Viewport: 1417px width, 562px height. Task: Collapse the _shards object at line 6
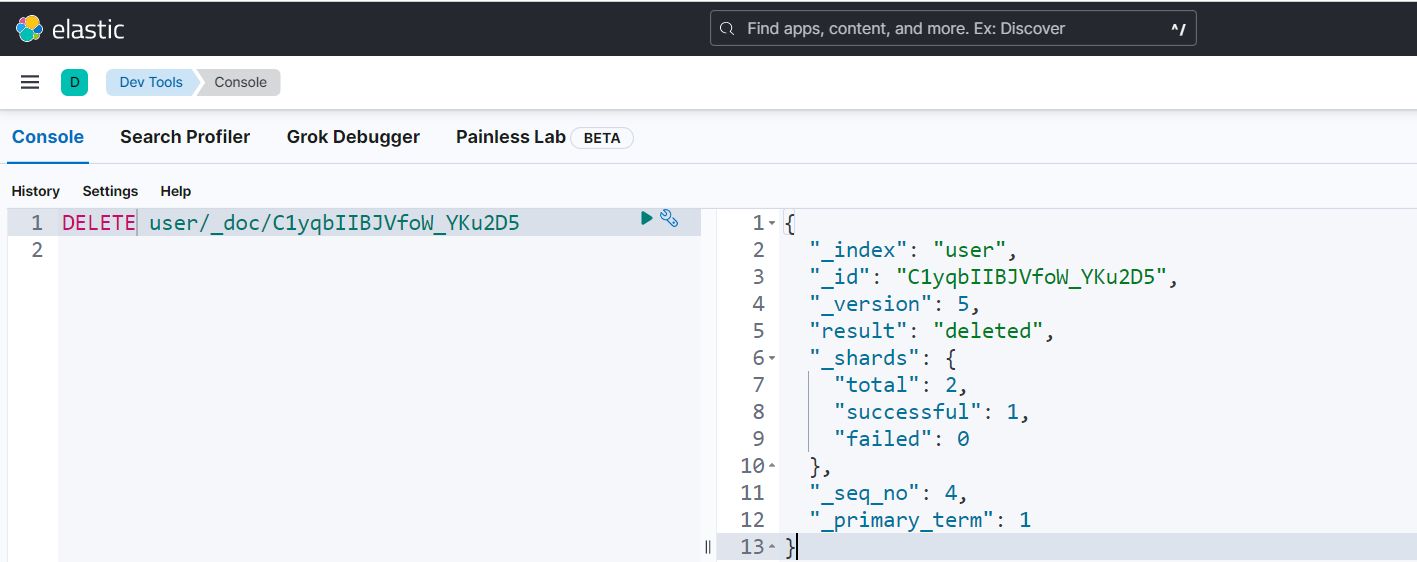pos(772,358)
